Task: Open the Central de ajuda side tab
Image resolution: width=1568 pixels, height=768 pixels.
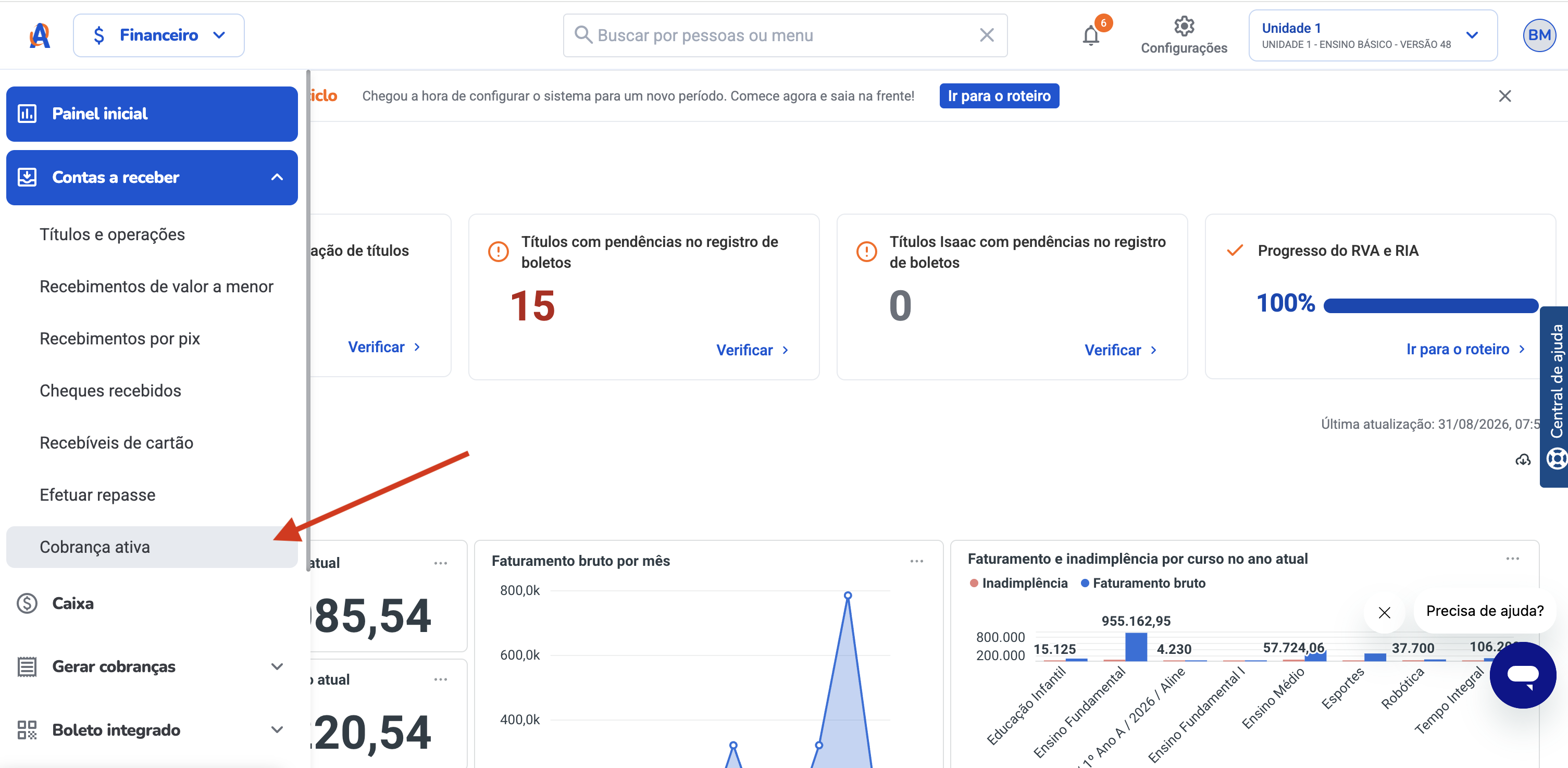Action: coord(1554,397)
